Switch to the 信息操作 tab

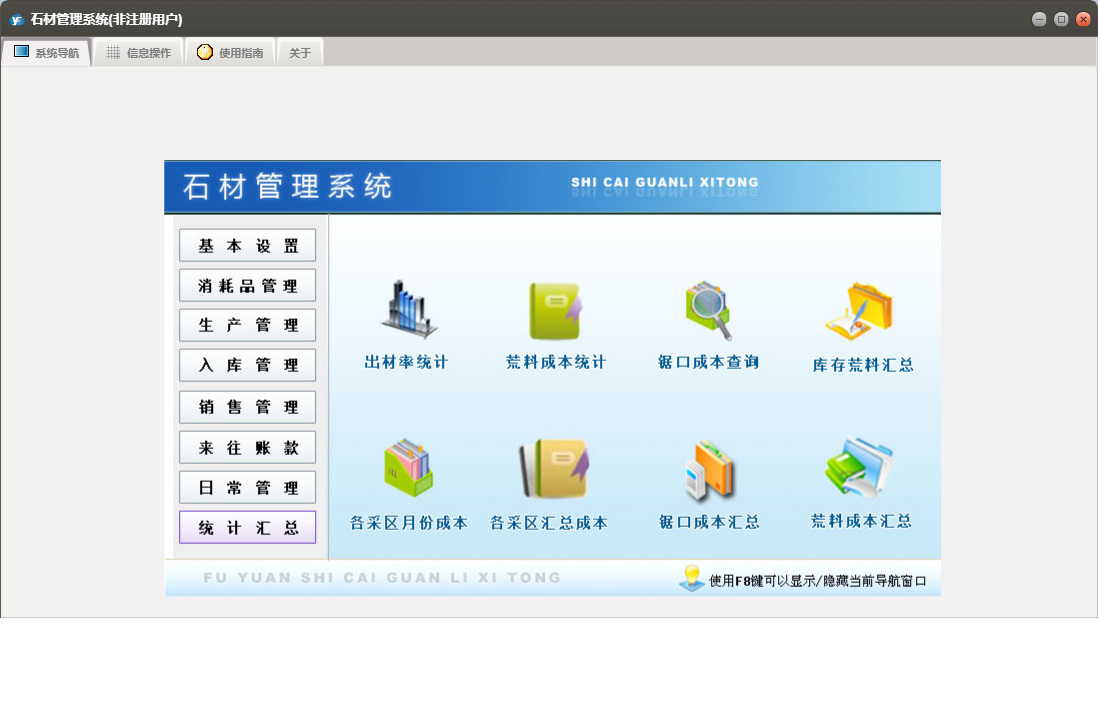139,53
